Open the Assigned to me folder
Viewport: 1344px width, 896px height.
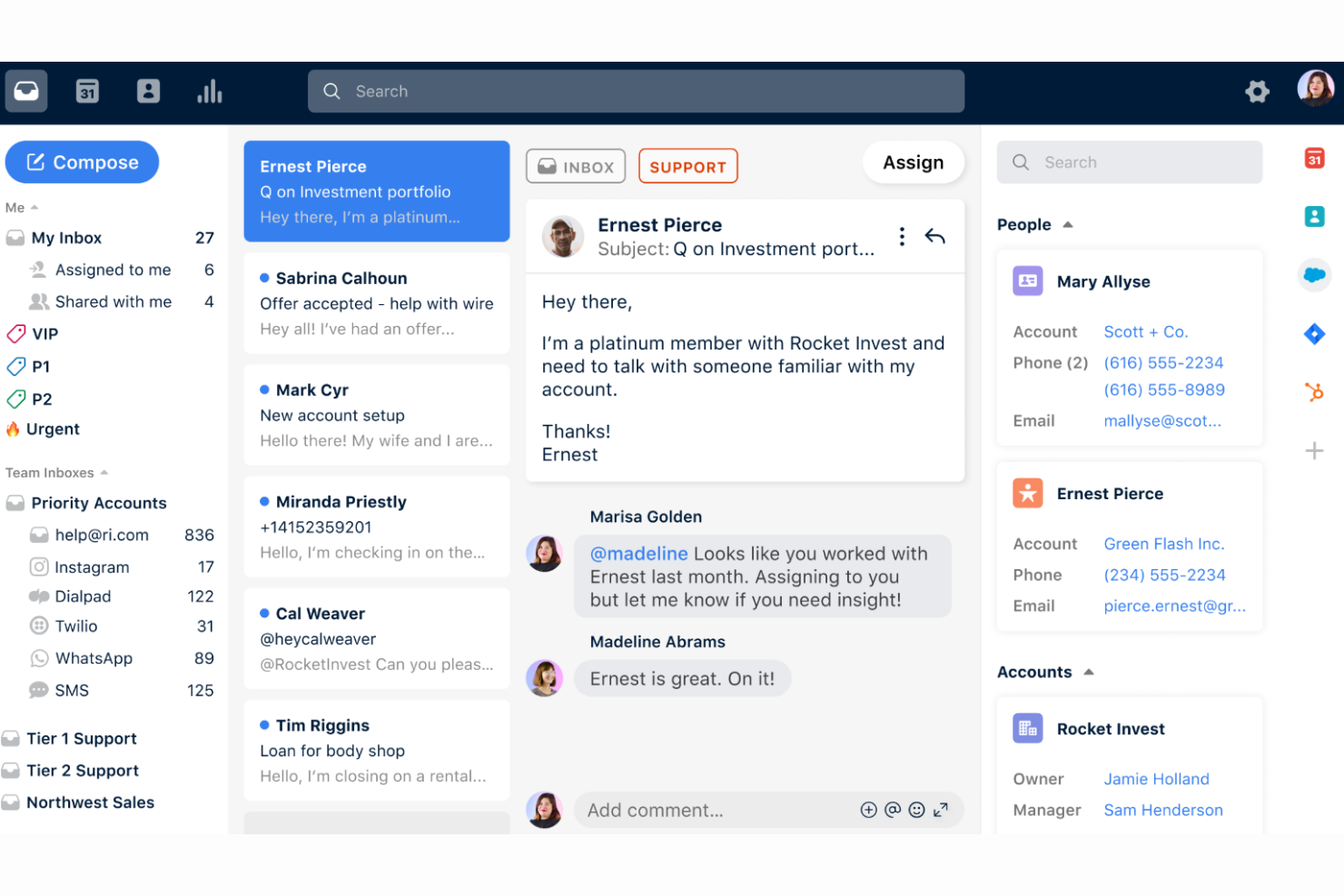(111, 270)
